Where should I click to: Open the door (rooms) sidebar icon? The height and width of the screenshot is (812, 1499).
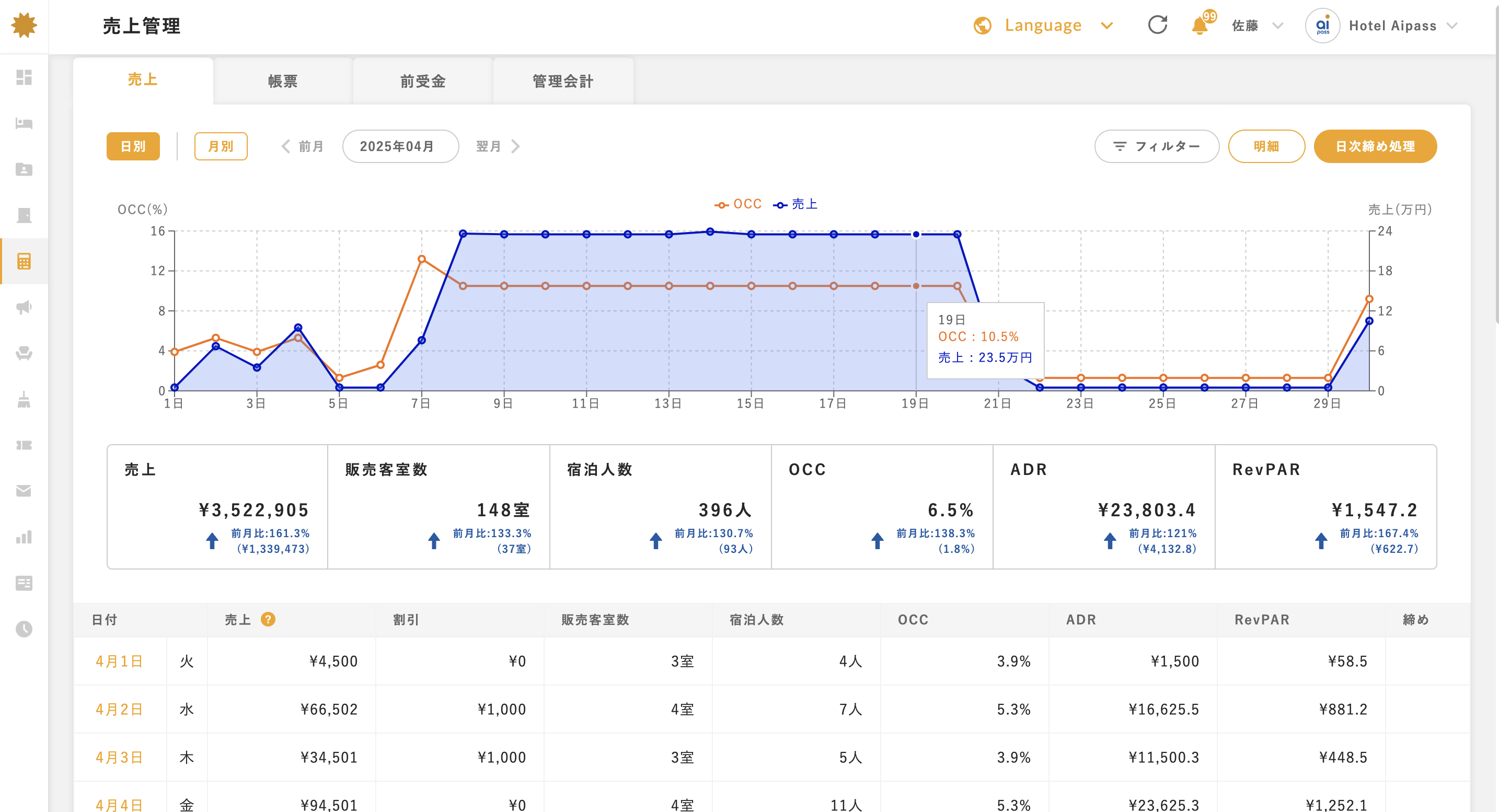tap(24, 215)
